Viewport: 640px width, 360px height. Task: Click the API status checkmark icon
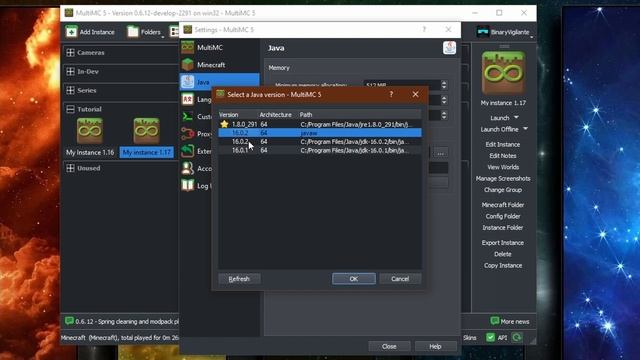point(491,338)
